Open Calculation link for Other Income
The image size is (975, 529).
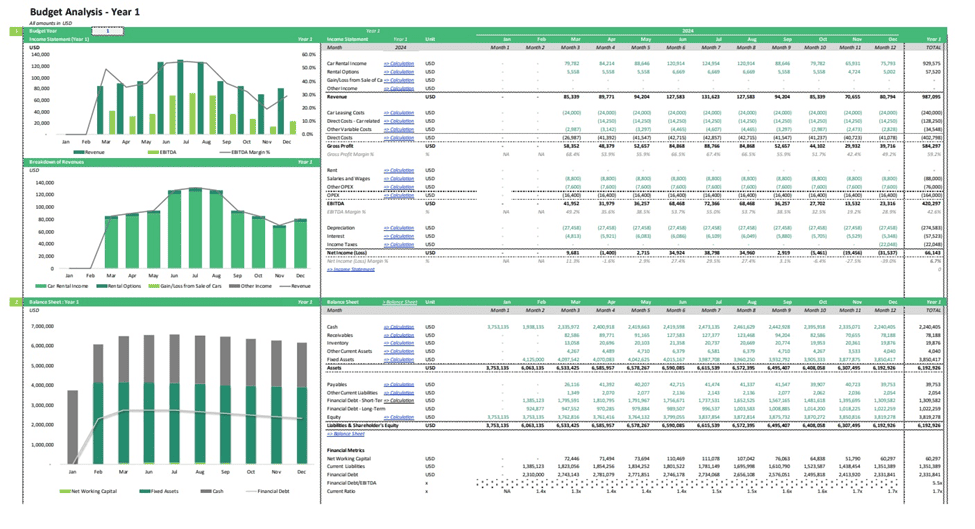pos(399,88)
